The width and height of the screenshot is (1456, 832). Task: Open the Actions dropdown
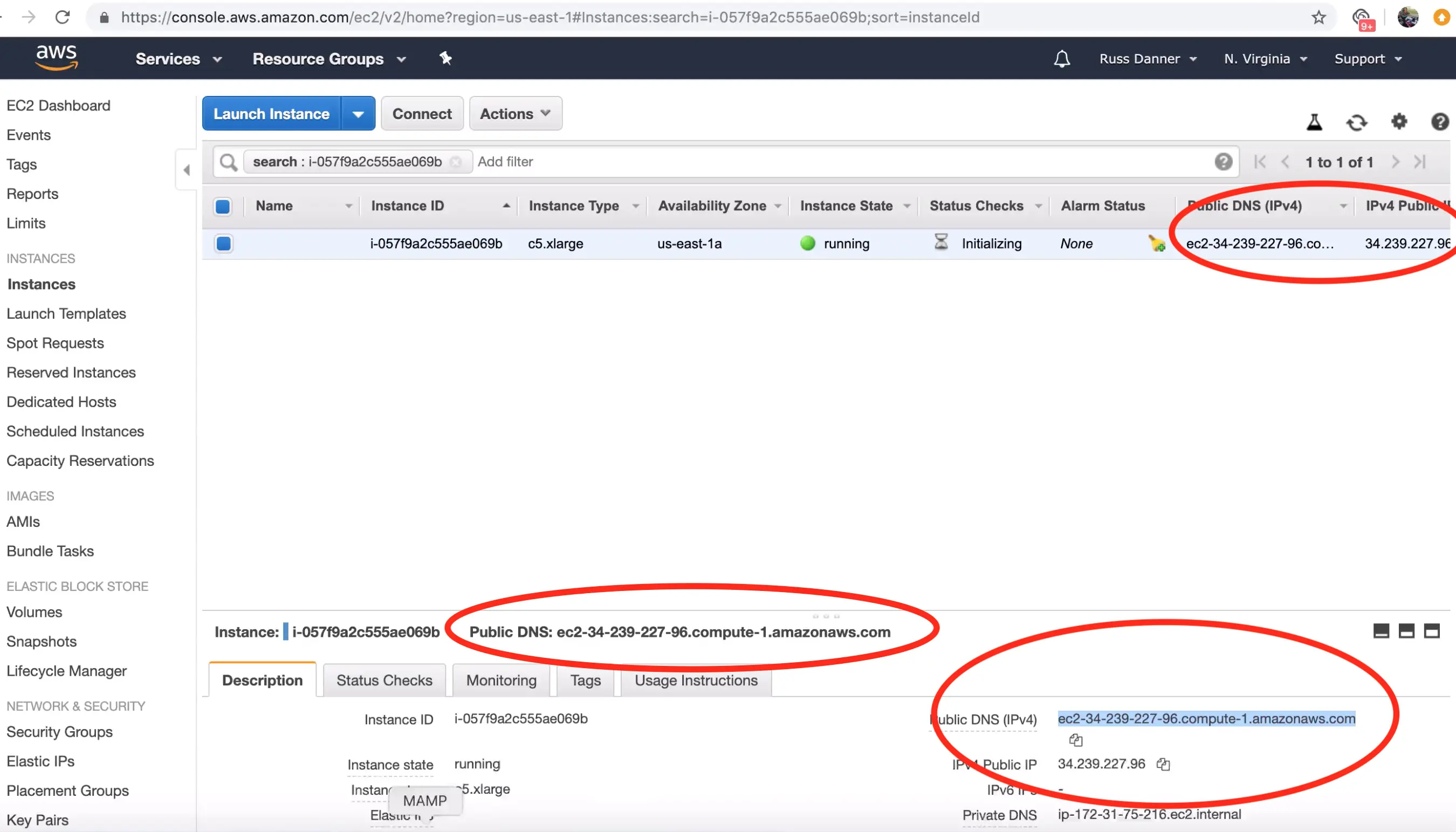click(515, 114)
